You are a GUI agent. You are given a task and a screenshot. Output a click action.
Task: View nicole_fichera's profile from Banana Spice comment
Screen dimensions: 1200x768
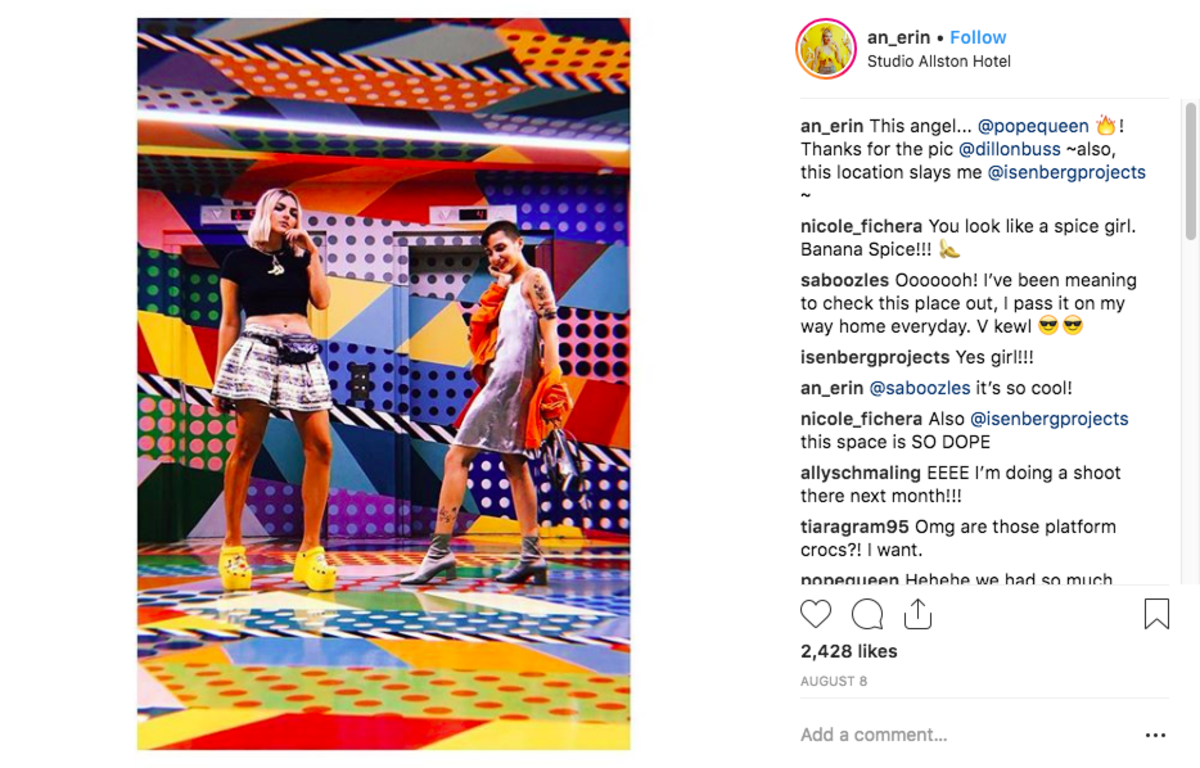coord(861,226)
